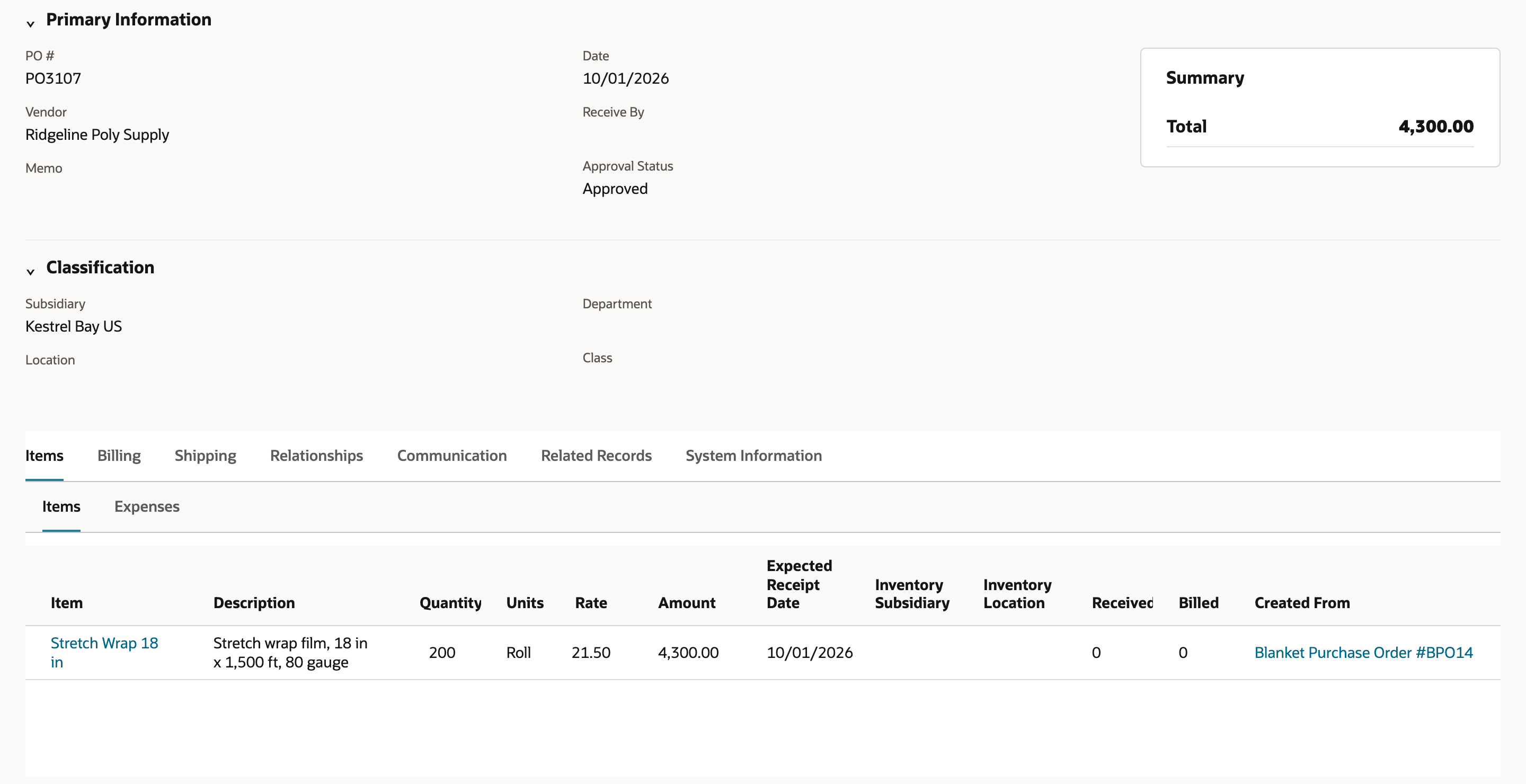Click the Inventory Location column header
Viewport: 1526px width, 784px height.
[x=1017, y=593]
